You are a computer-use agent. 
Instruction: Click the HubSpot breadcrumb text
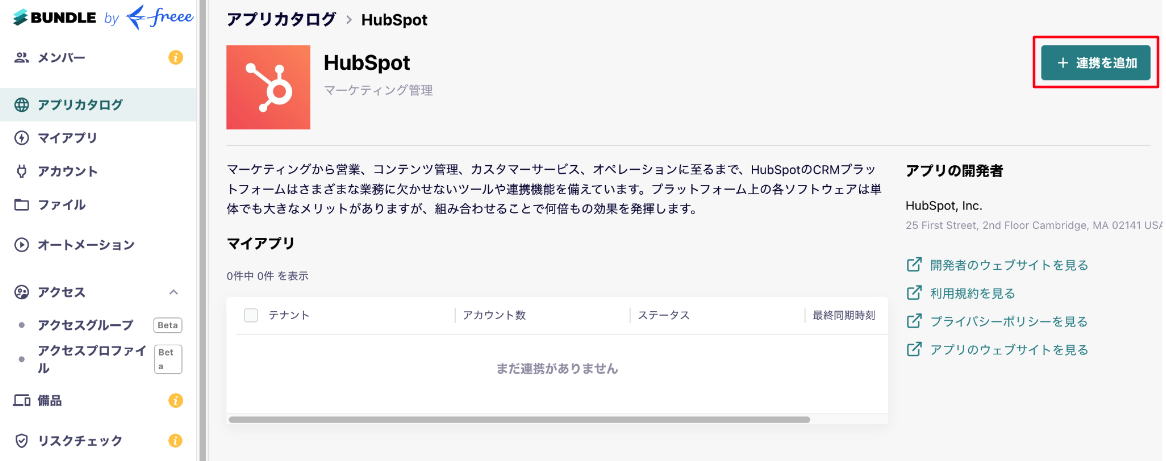[x=394, y=19]
